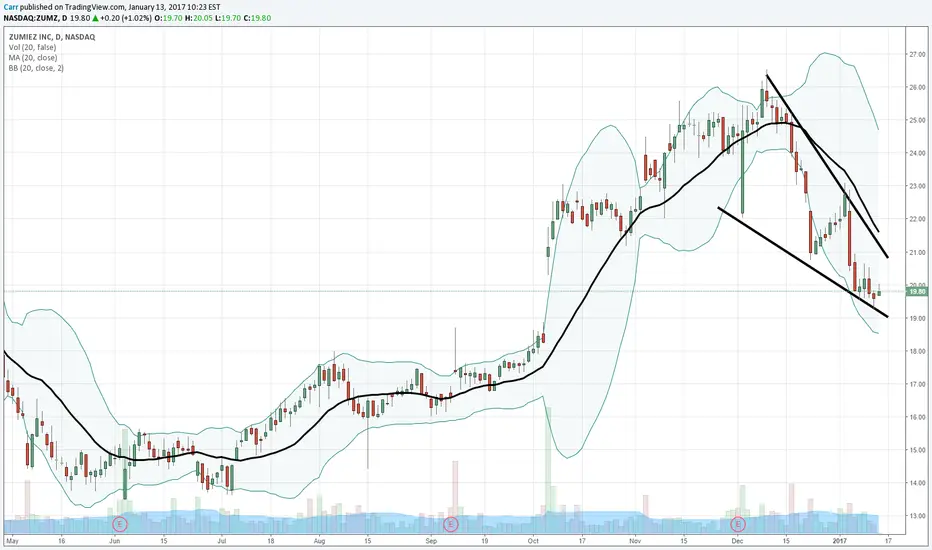Click the 14.00 price axis label
Viewport: 932px width, 550px height.
click(917, 483)
